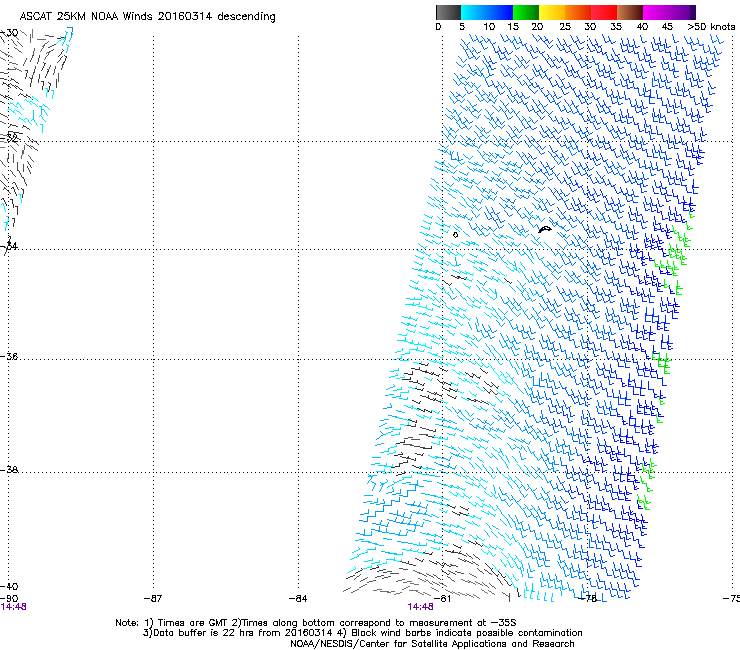Select the green 15-20 knots legend segment

(526, 12)
